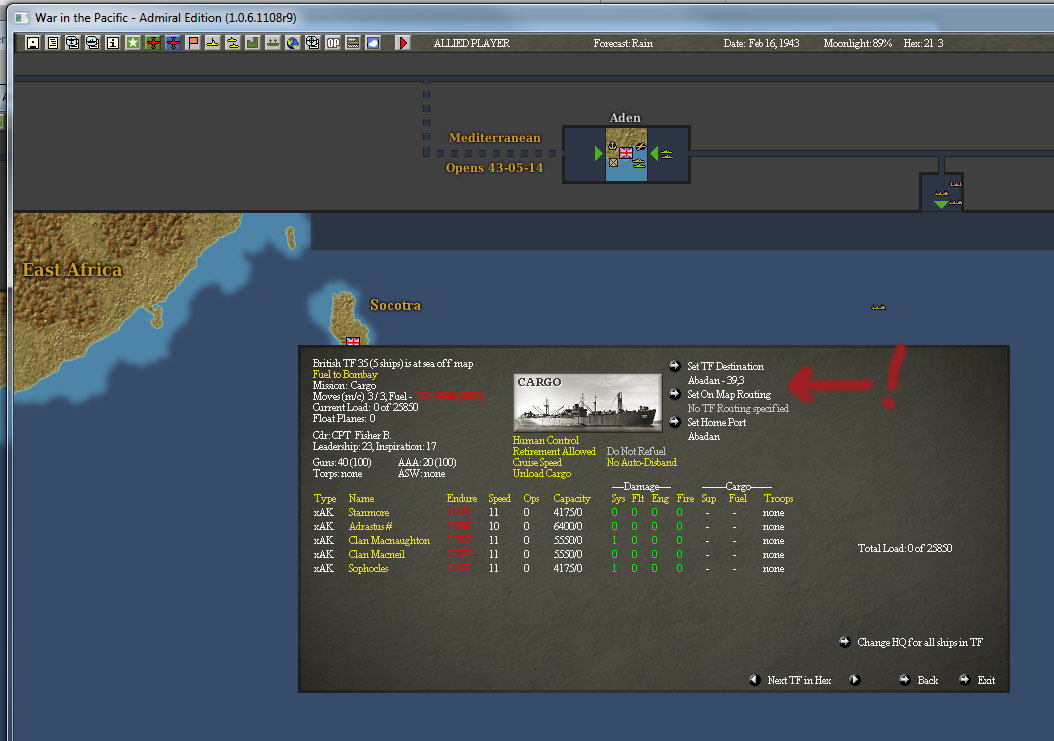Click the Set Home Port arrow
This screenshot has height=741, width=1054.
click(x=675, y=422)
